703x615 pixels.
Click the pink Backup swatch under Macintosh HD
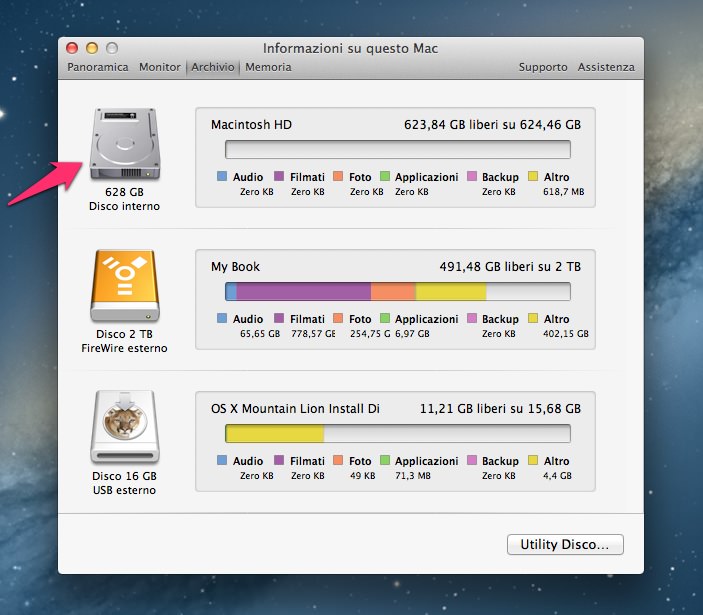click(x=472, y=176)
